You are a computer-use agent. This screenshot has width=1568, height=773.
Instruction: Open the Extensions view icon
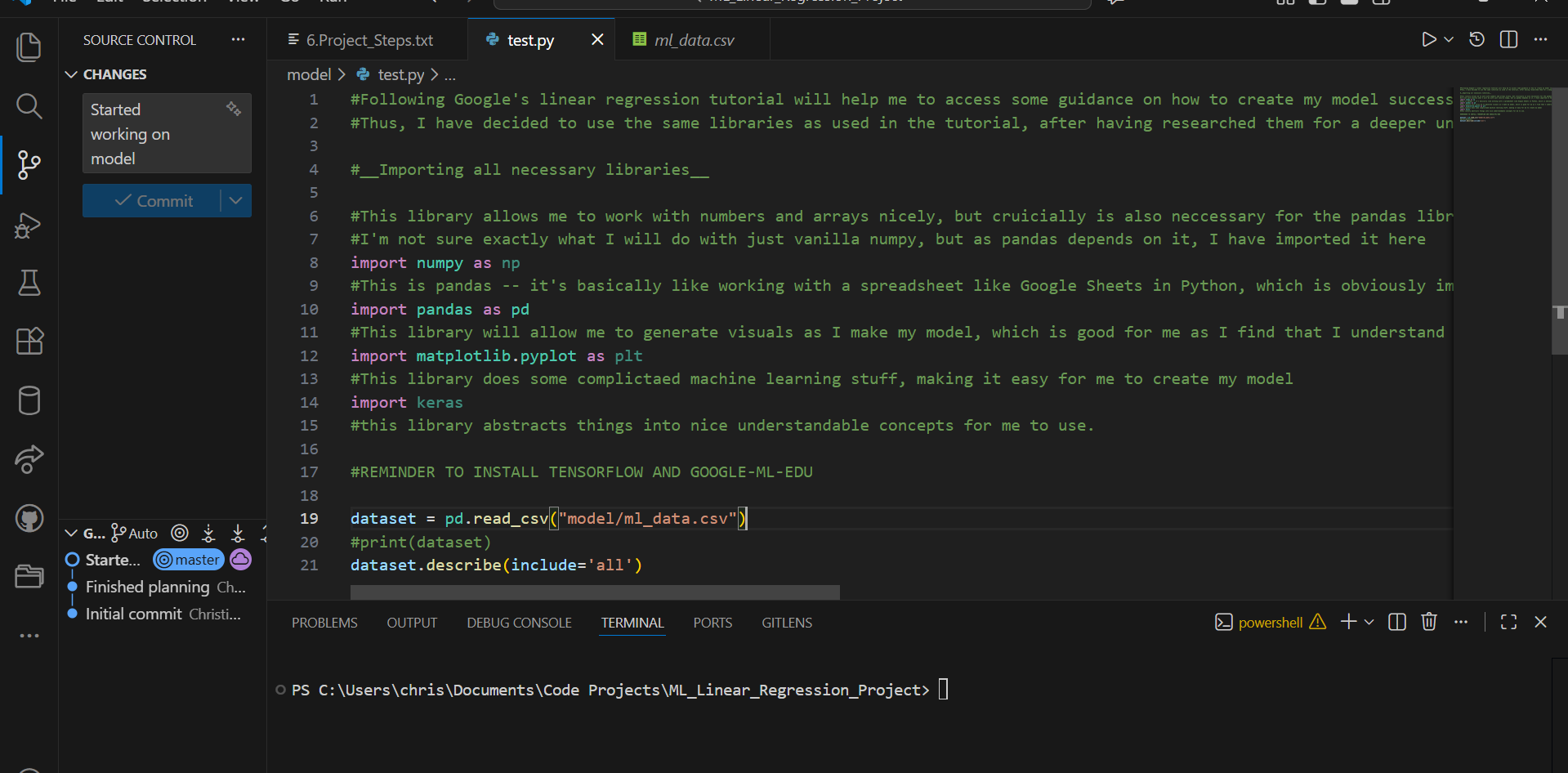point(29,341)
